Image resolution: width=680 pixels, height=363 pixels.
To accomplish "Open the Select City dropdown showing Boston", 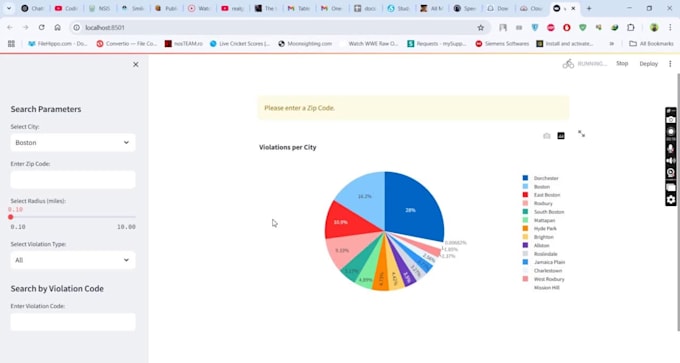I will (73, 143).
